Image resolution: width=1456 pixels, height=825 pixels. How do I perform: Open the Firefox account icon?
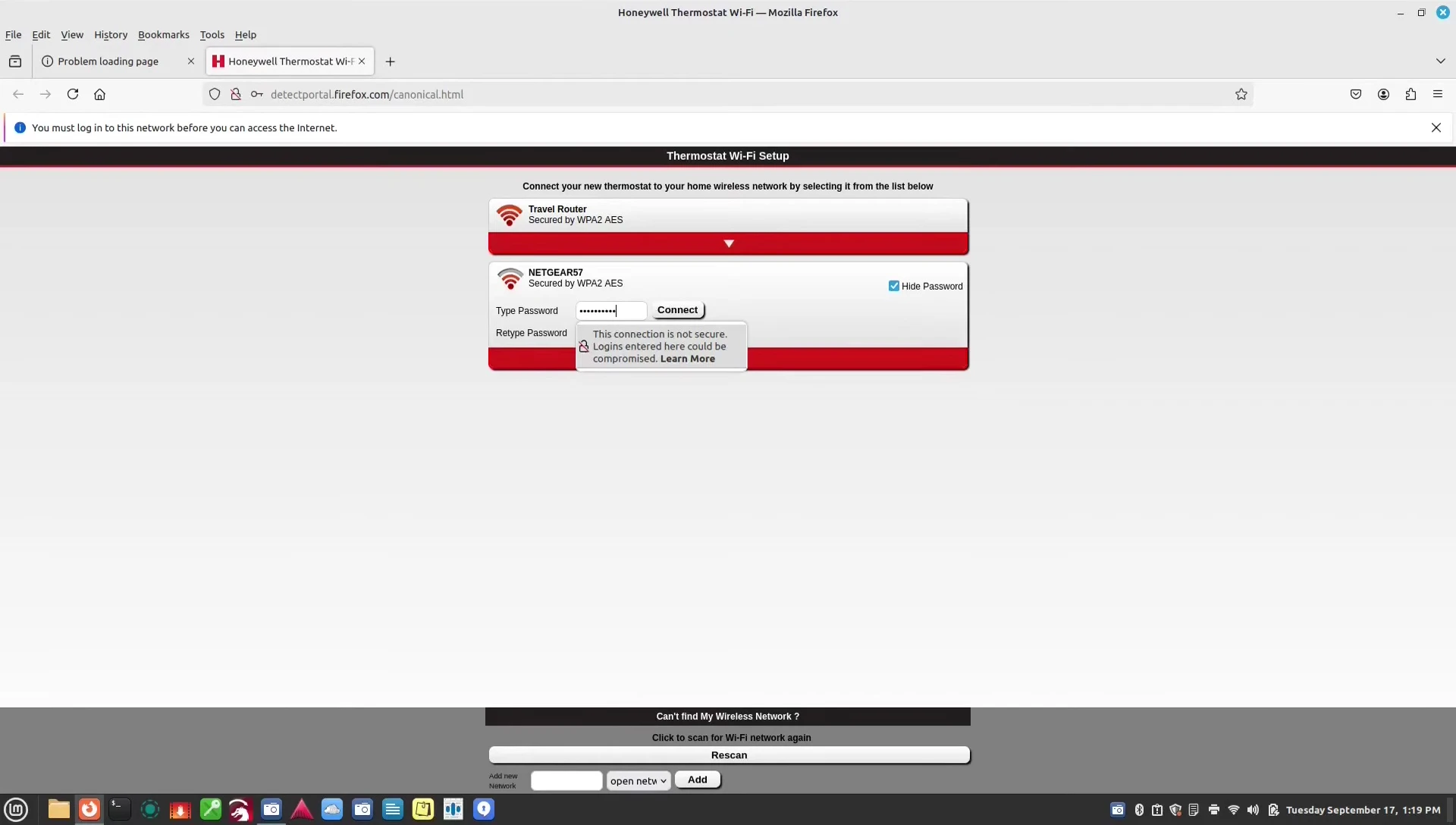pyautogui.click(x=1383, y=94)
